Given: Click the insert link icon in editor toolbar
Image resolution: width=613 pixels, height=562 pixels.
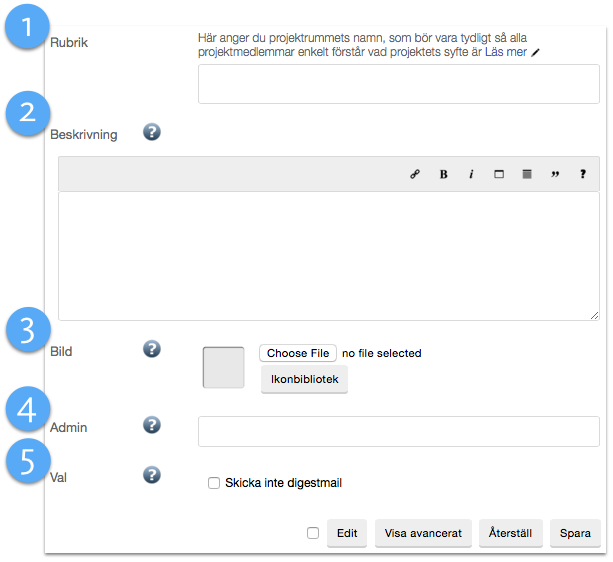Looking at the screenshot, I should tap(415, 174).
